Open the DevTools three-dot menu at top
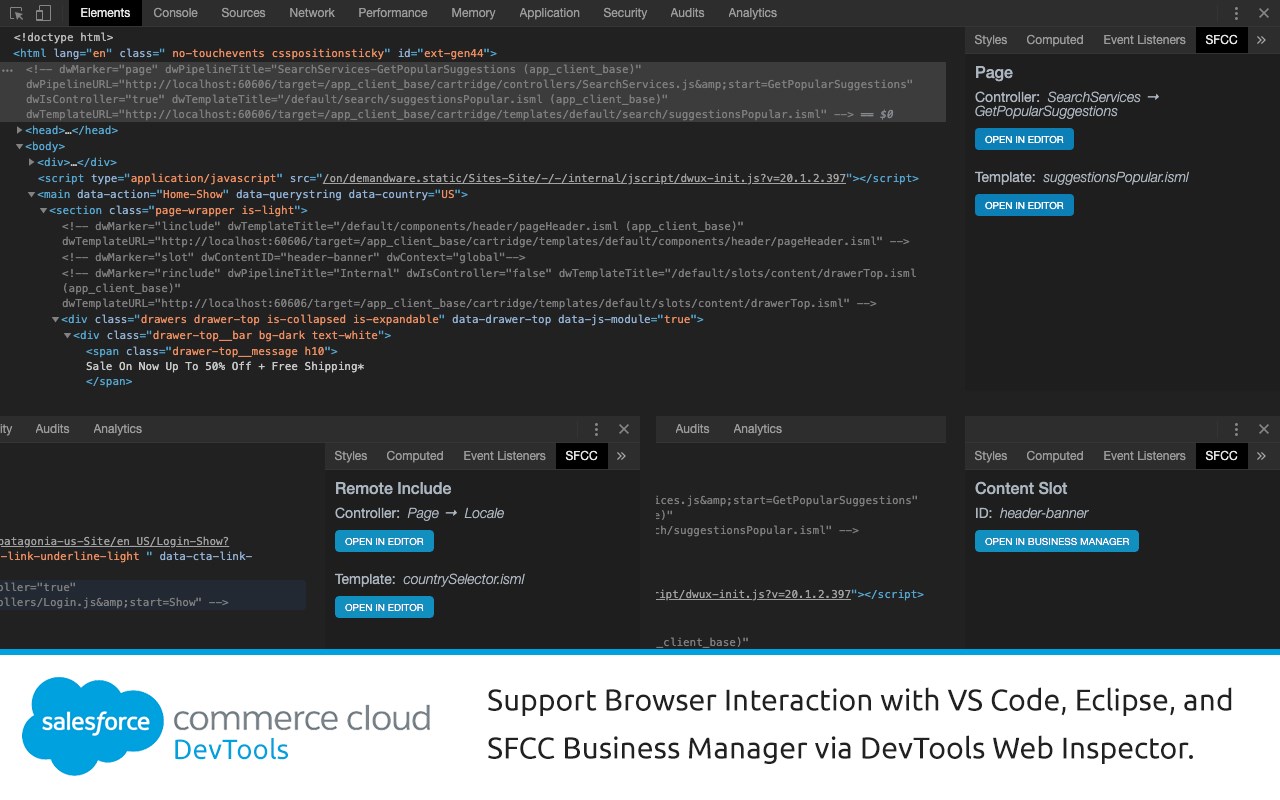The height and width of the screenshot is (800, 1280). pyautogui.click(x=1237, y=13)
